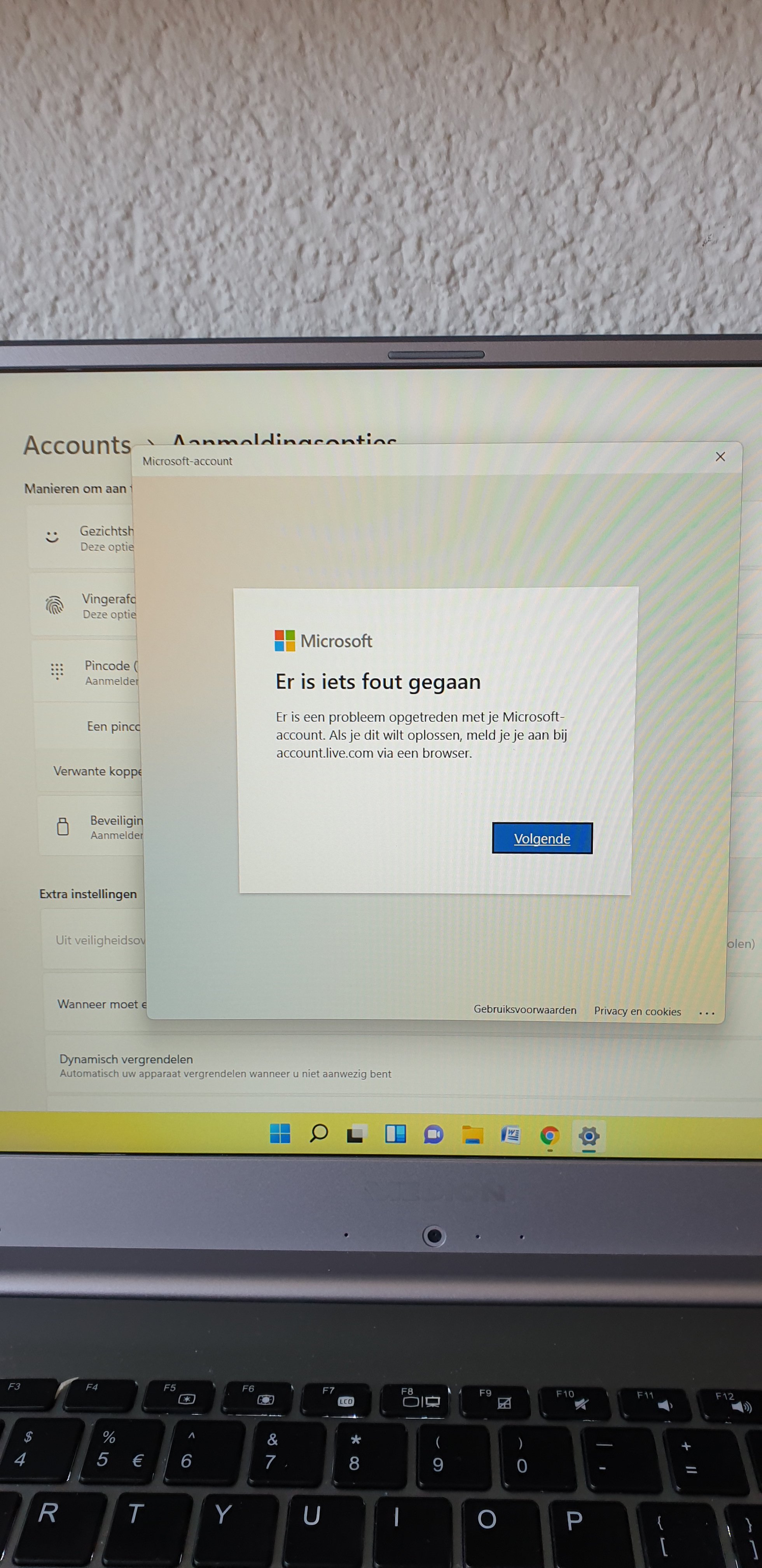Click 'Er is iets fout gegaan' heading

[378, 682]
